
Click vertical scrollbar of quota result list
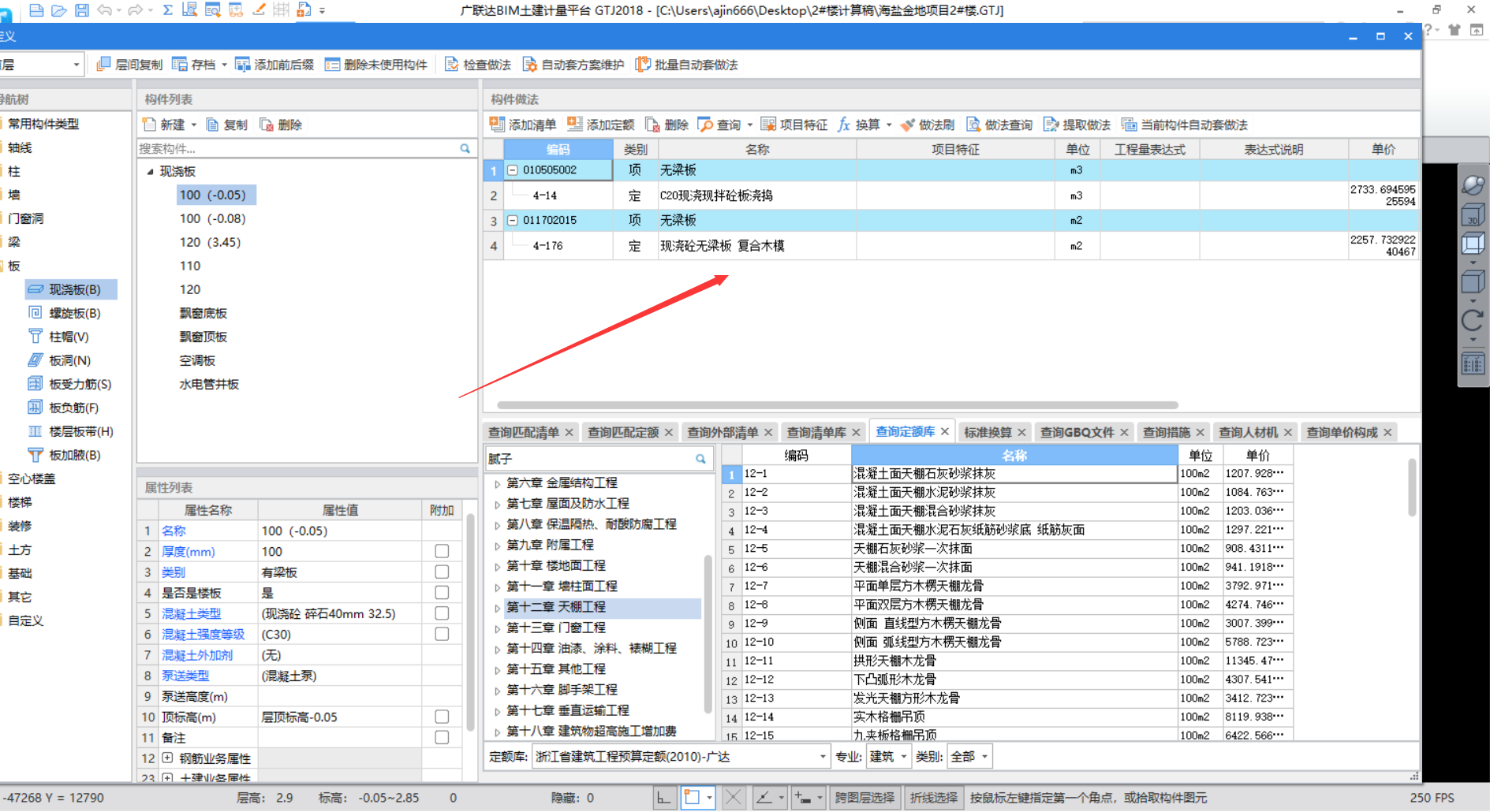(x=1411, y=488)
